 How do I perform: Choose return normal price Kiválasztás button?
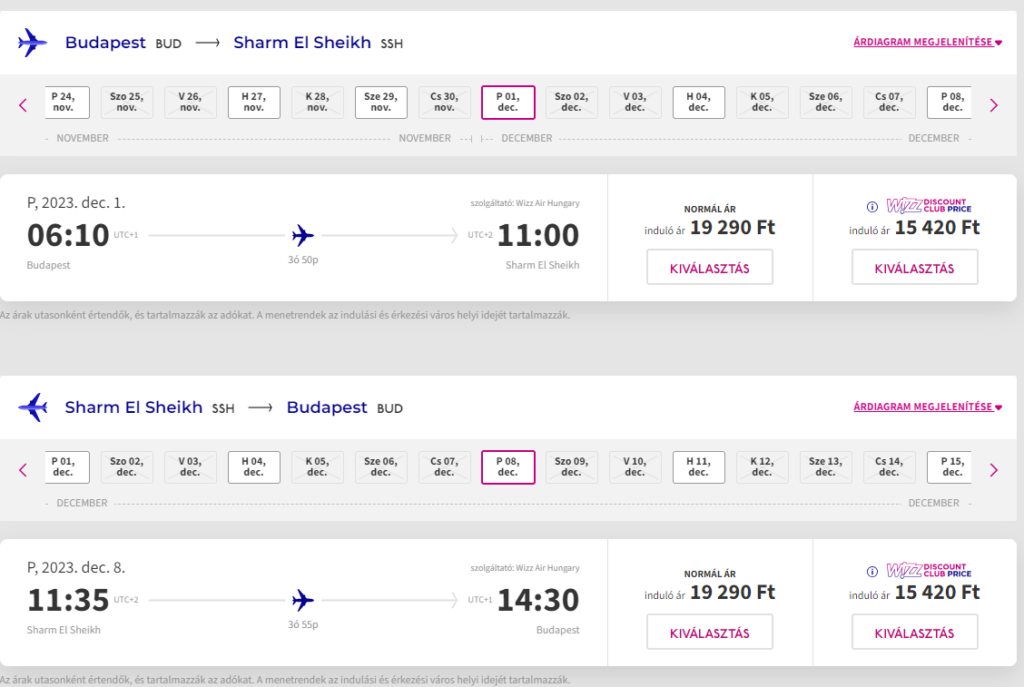tap(710, 631)
